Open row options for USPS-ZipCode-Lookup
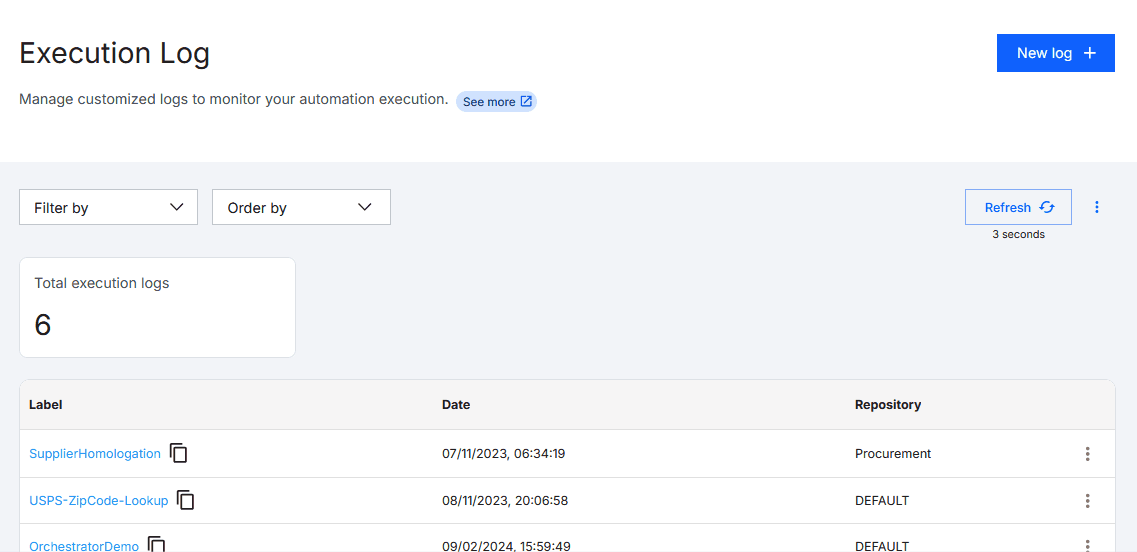The image size is (1137, 552). (x=1087, y=500)
